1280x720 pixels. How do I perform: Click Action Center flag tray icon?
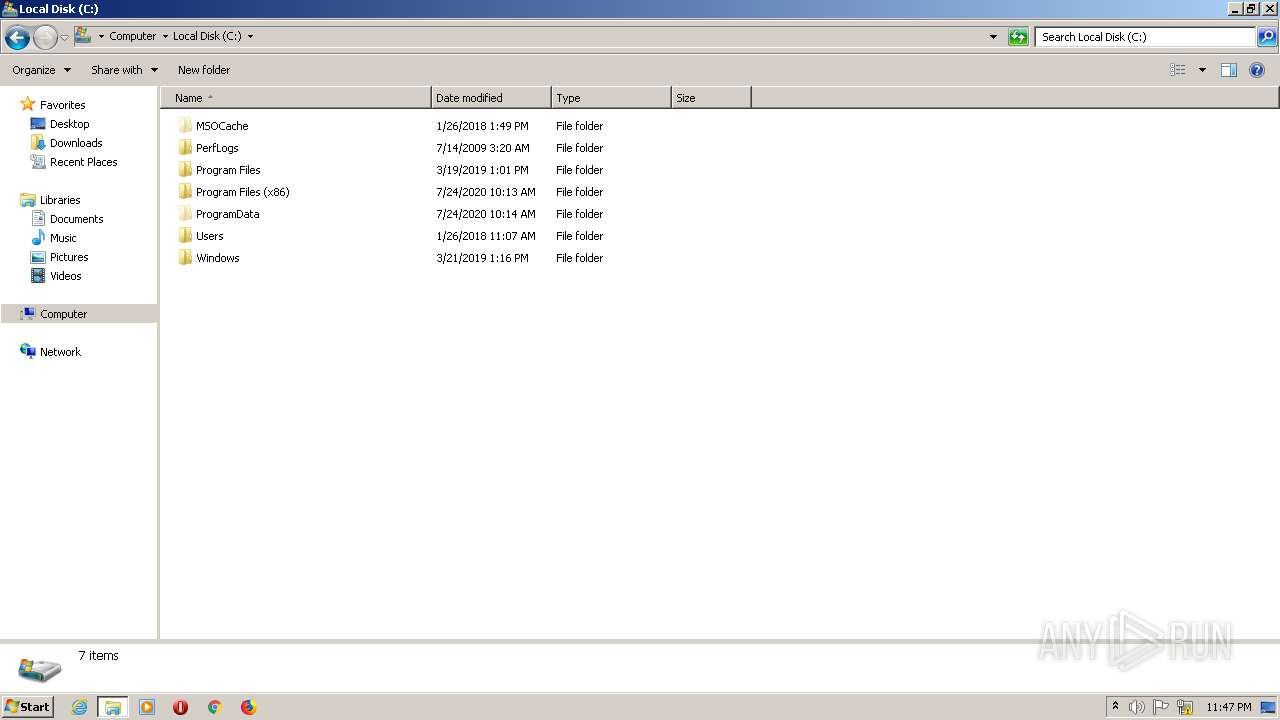[1161, 707]
